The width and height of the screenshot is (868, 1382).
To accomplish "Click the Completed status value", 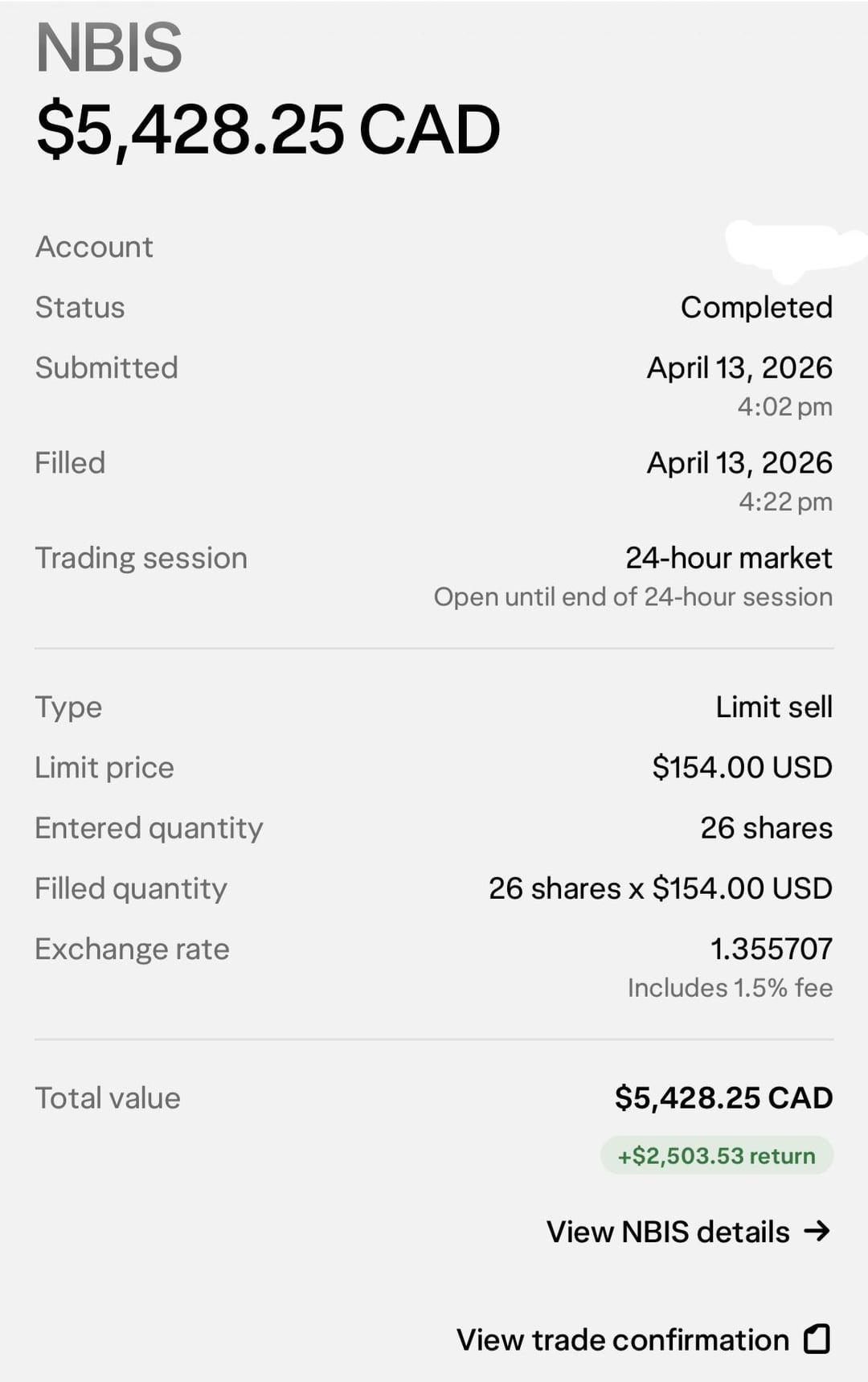I will [756, 307].
